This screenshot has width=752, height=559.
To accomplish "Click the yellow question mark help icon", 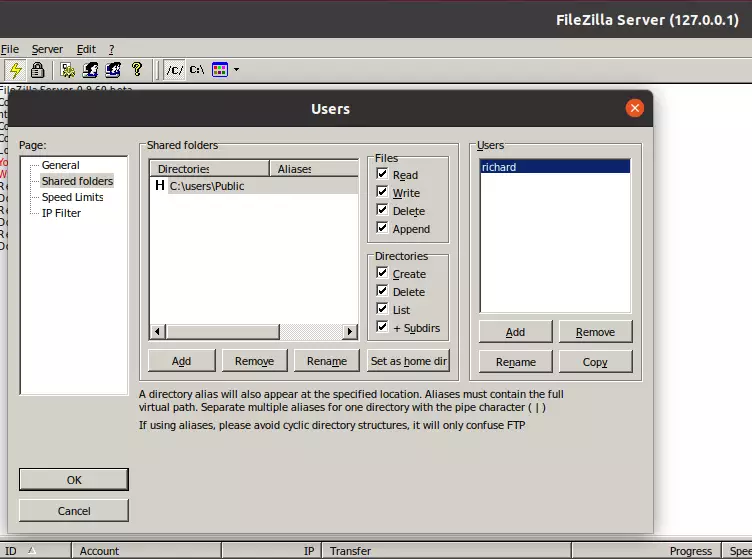I will [x=137, y=70].
